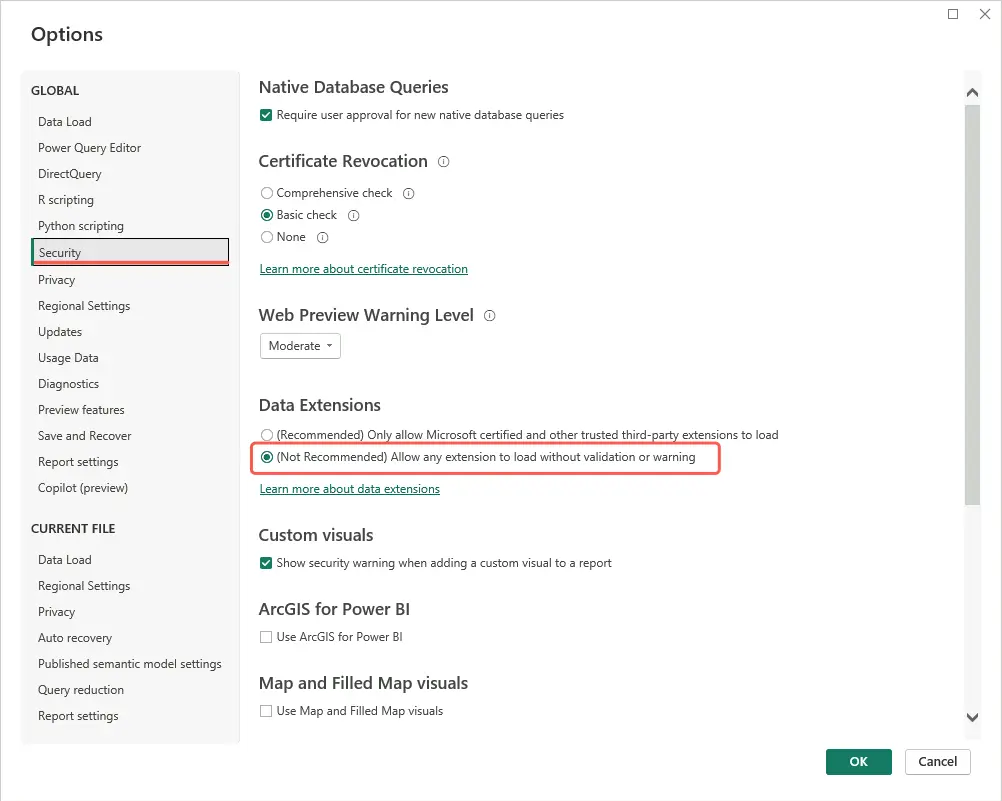
Task: Uncheck Require user approval for native queries
Action: point(266,115)
